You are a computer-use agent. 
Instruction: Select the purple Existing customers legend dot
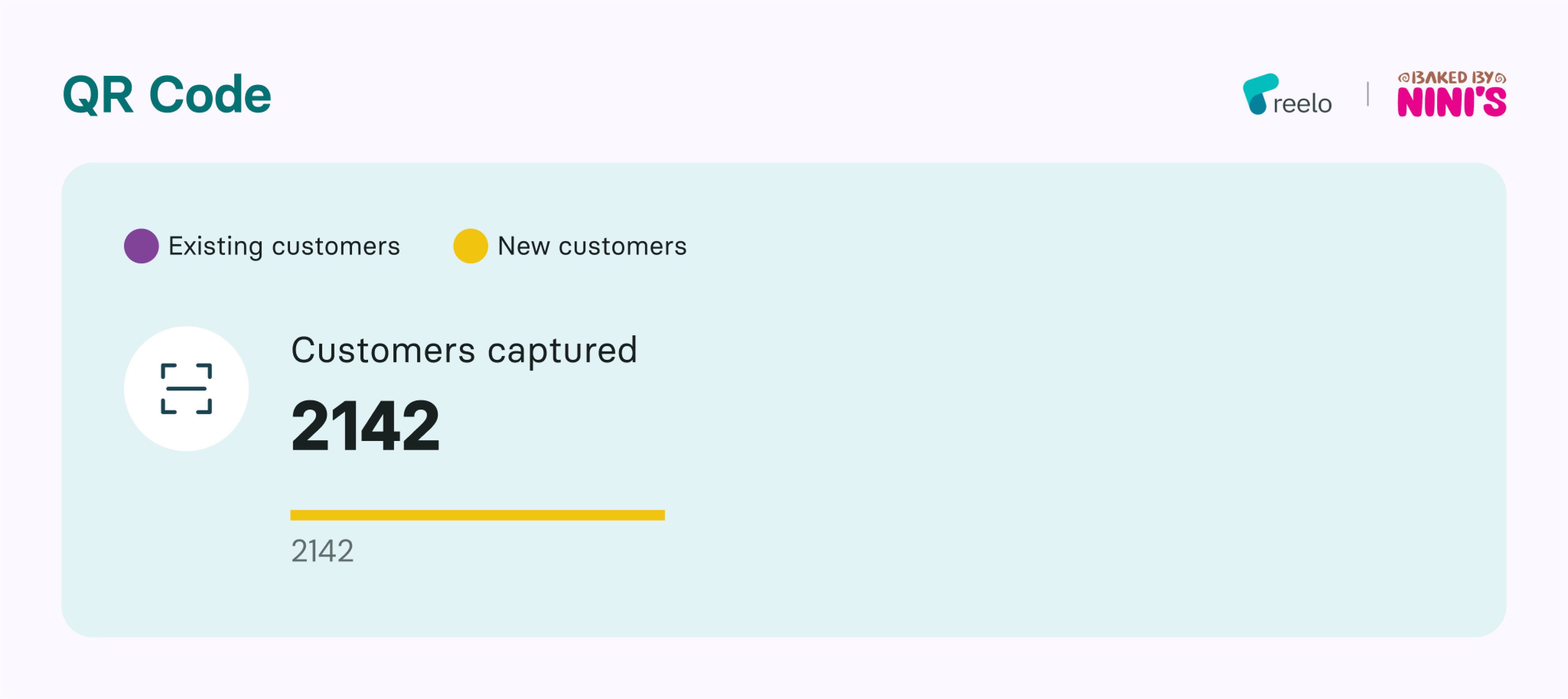[141, 246]
